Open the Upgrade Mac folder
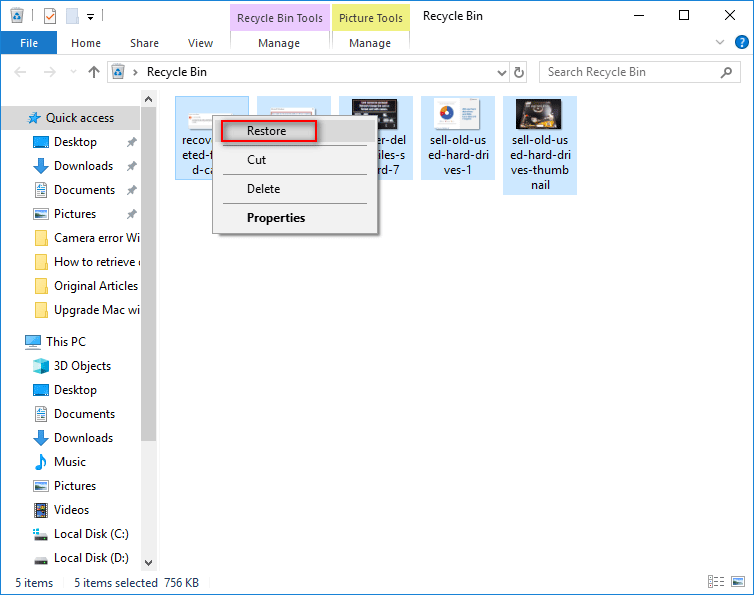The height and width of the screenshot is (595, 754). [x=87, y=310]
